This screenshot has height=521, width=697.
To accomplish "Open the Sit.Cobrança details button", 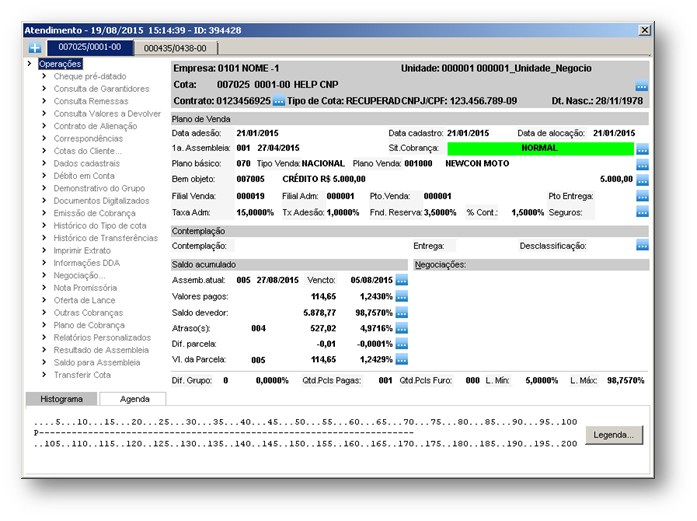I will point(642,149).
